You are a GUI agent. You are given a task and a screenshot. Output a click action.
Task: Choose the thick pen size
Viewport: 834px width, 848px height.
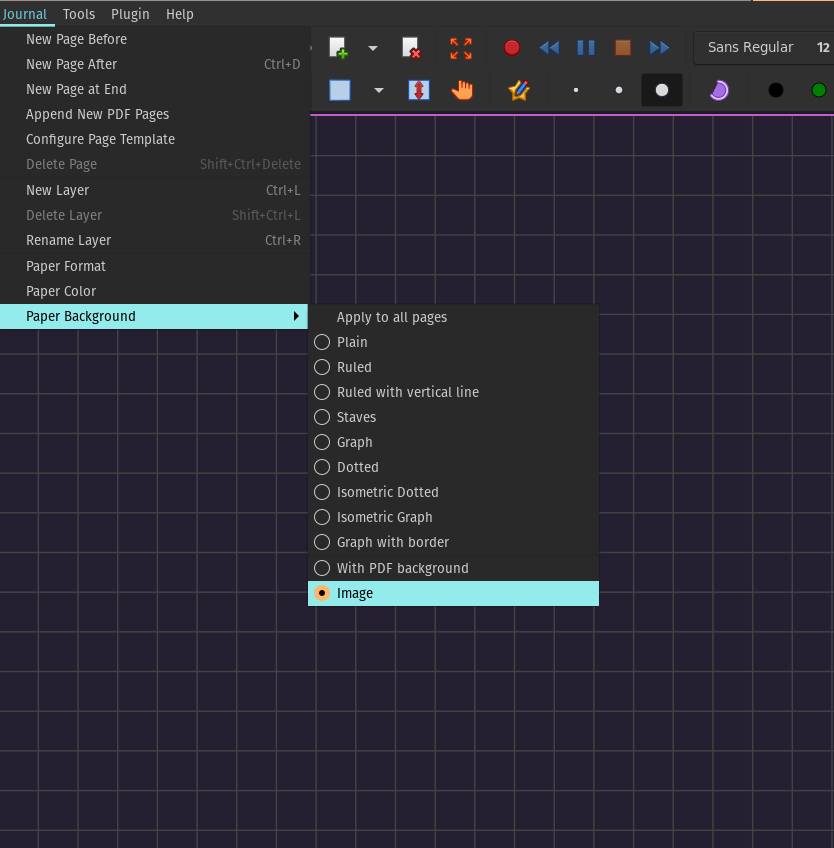tap(661, 89)
